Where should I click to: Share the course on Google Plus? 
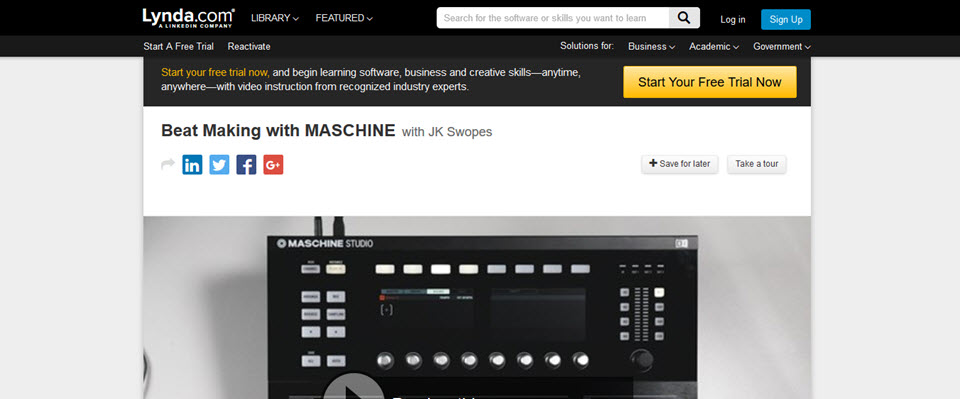click(273, 165)
